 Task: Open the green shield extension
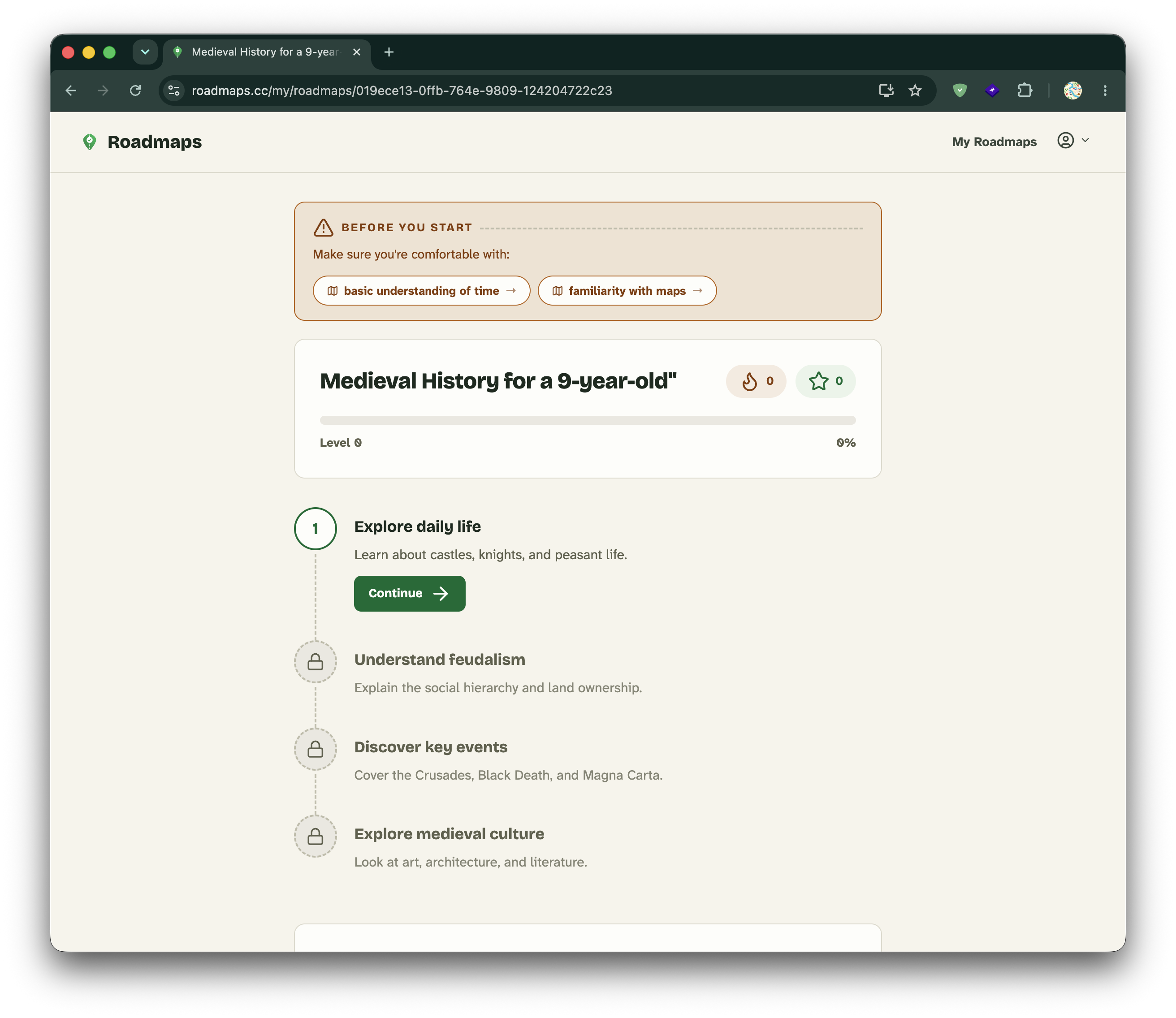[960, 91]
